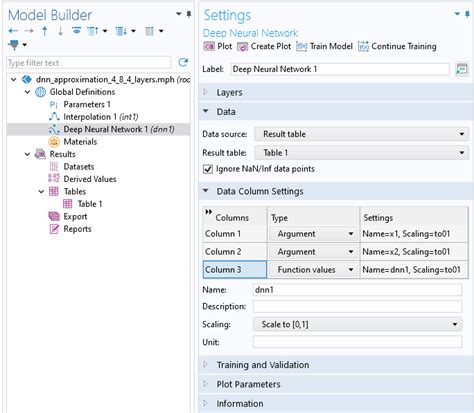Image resolution: width=474 pixels, height=413 pixels.
Task: Click the icon button beside the Label field
Action: pyautogui.click(x=462, y=69)
